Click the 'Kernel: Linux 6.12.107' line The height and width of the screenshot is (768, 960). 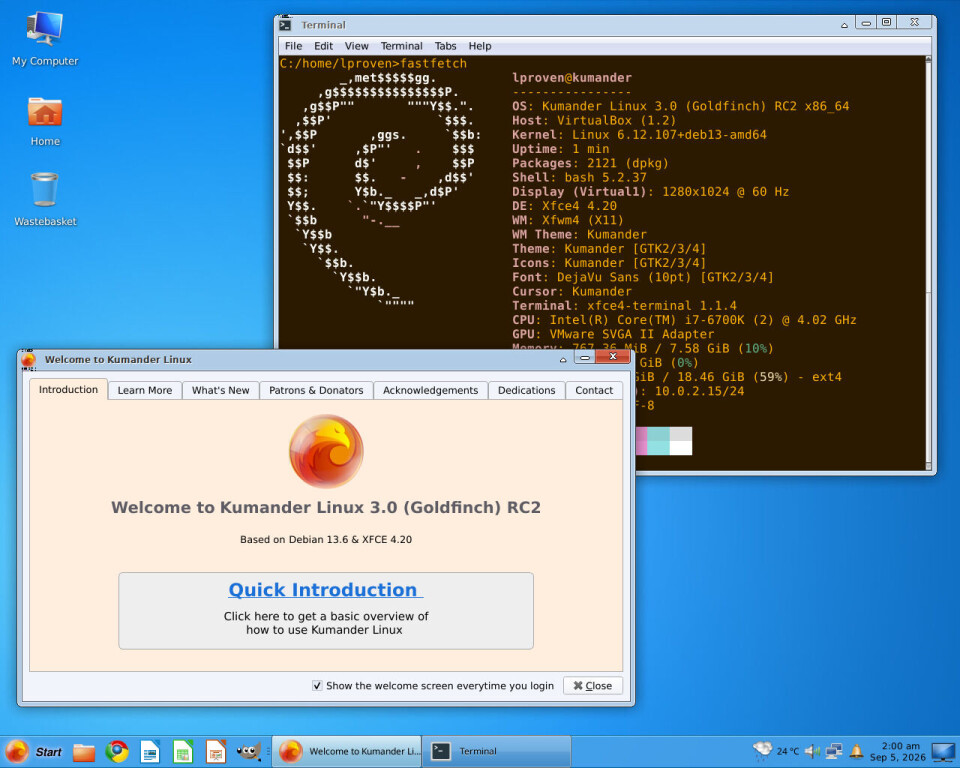[x=639, y=135]
